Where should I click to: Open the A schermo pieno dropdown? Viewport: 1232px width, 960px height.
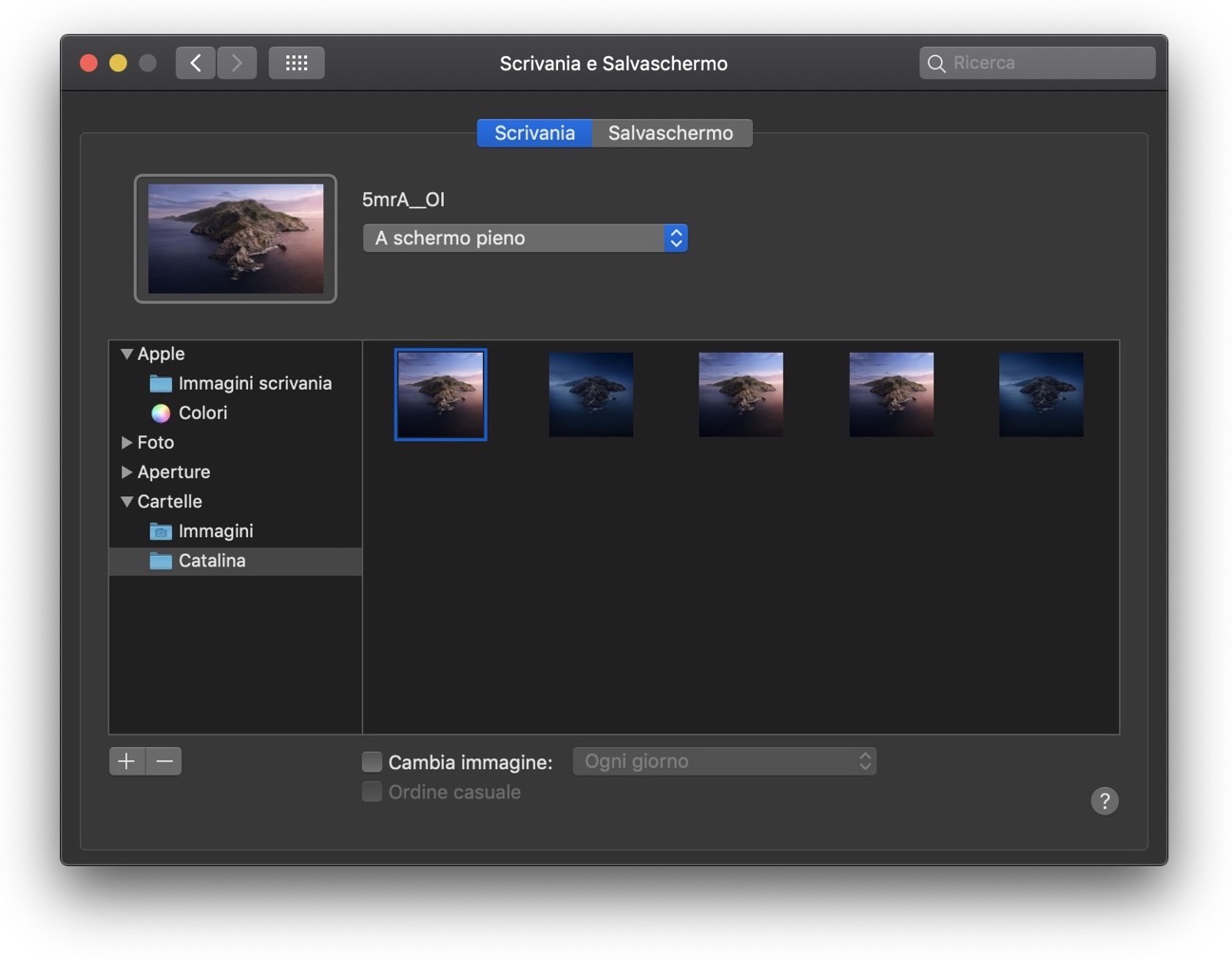point(526,238)
